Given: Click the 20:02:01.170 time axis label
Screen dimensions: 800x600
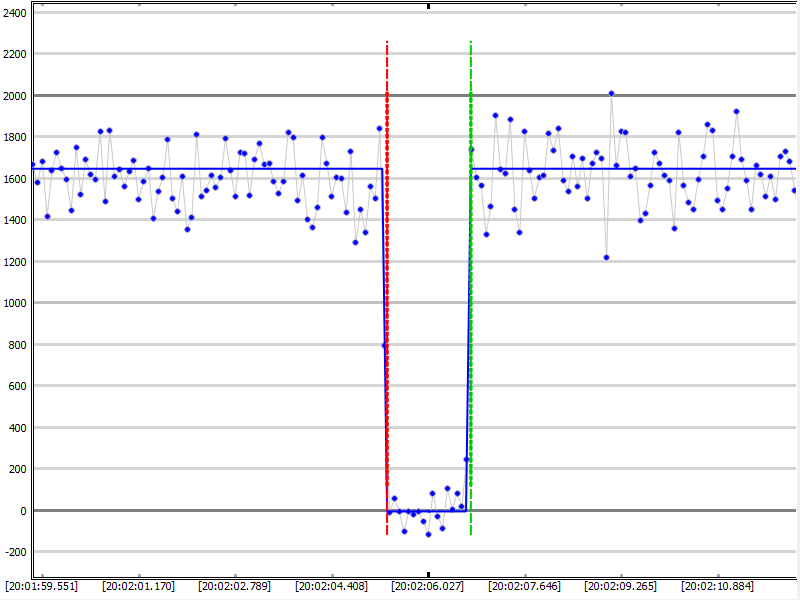Looking at the screenshot, I should tap(138, 585).
